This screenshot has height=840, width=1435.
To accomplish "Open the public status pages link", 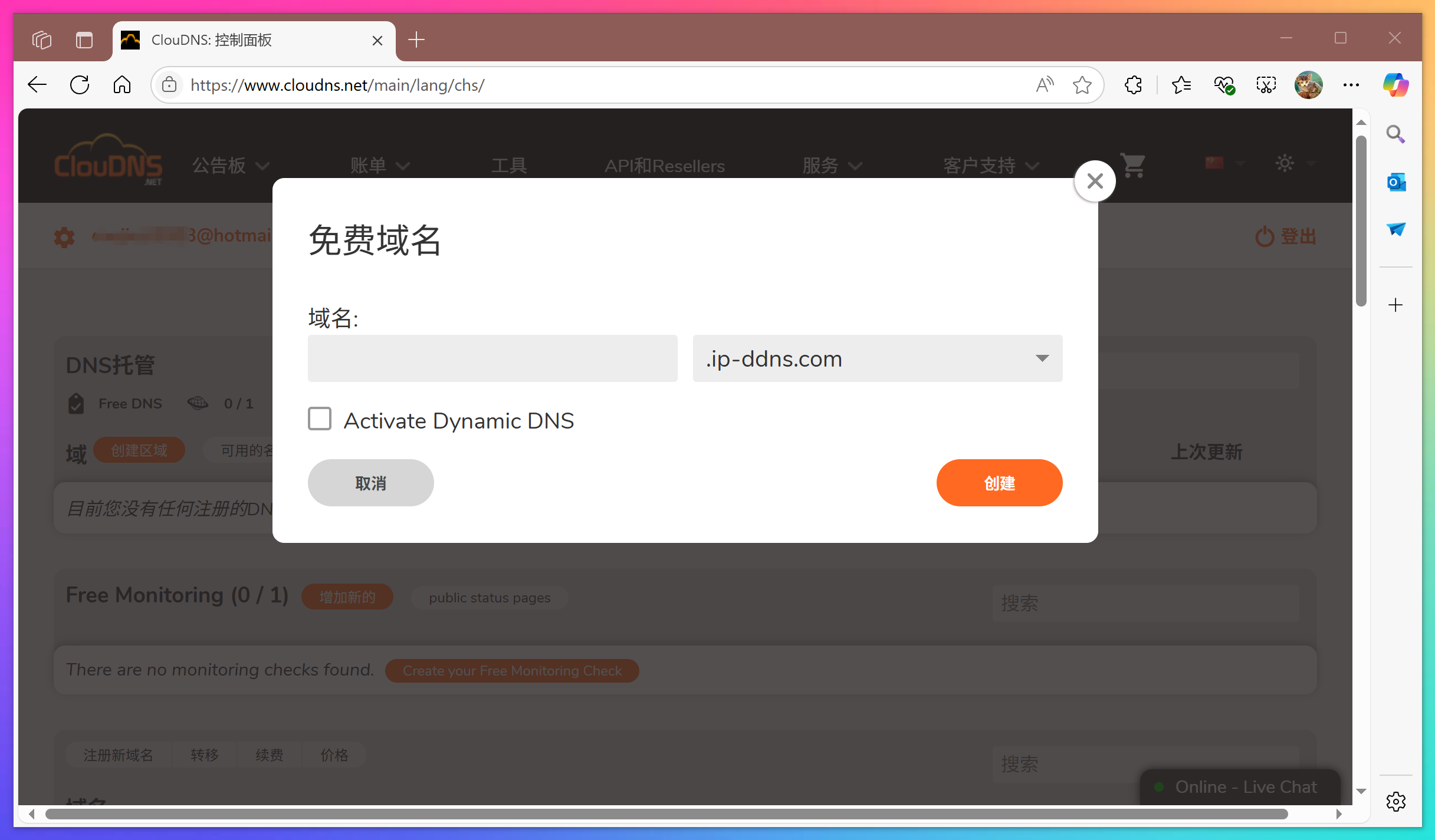I will pos(490,597).
